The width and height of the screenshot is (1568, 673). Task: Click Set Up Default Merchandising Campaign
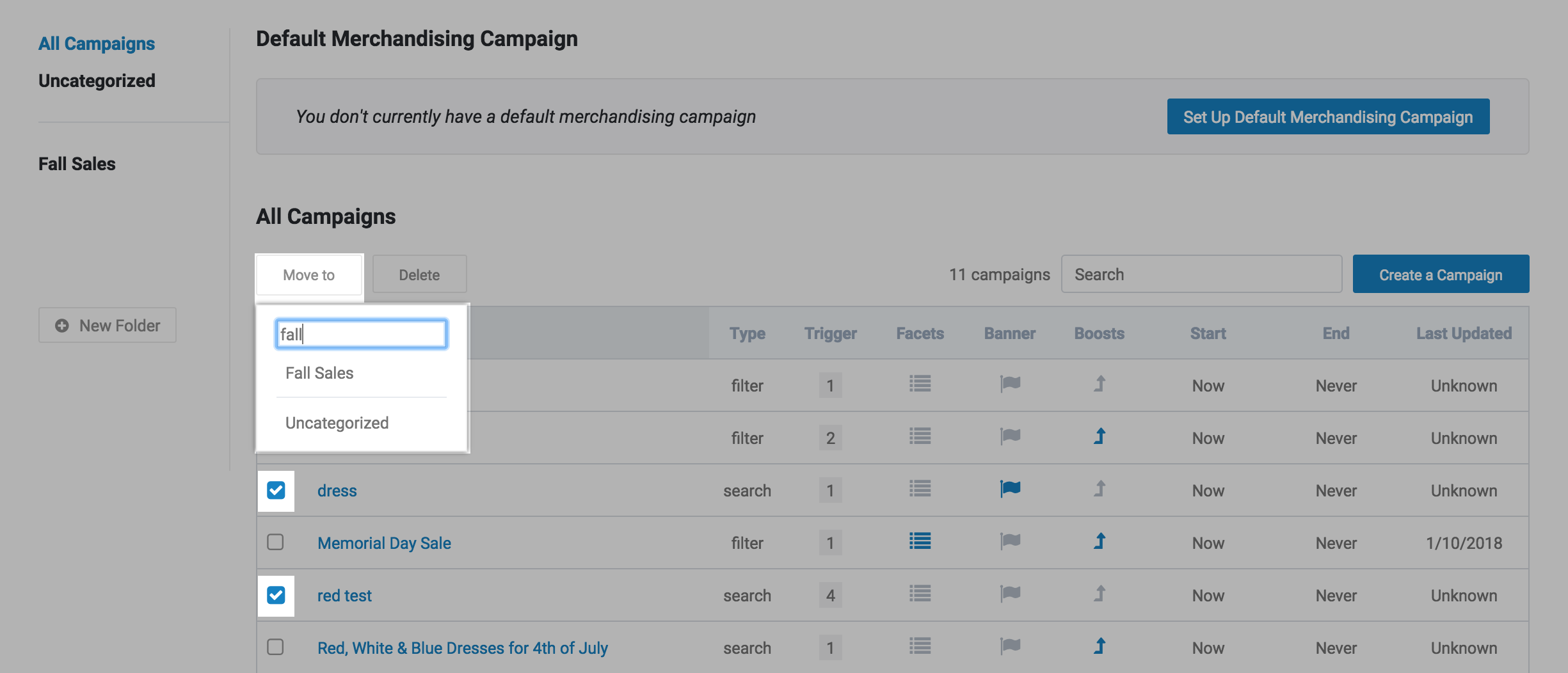1327,117
